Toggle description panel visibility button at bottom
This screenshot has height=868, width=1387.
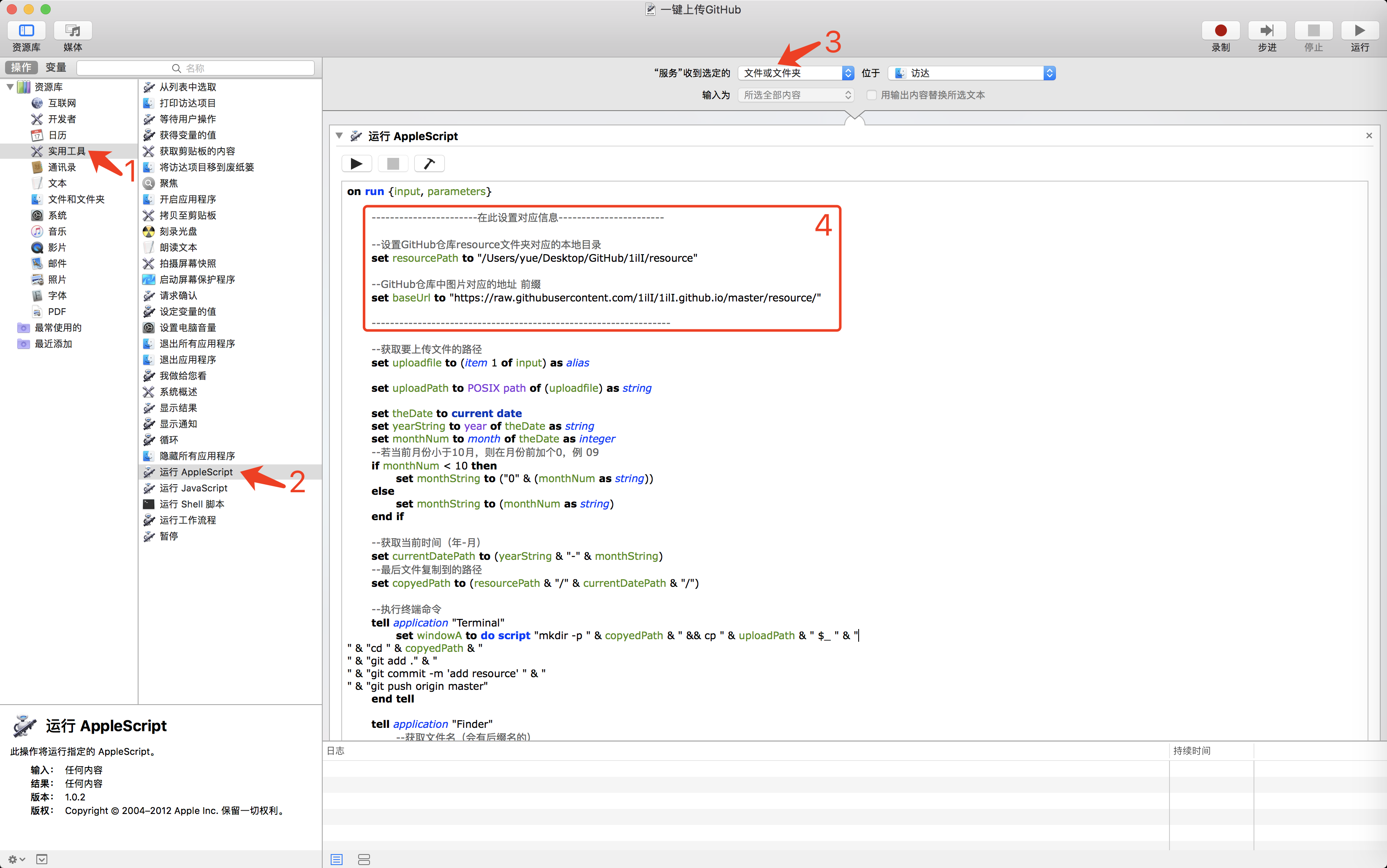(42, 859)
